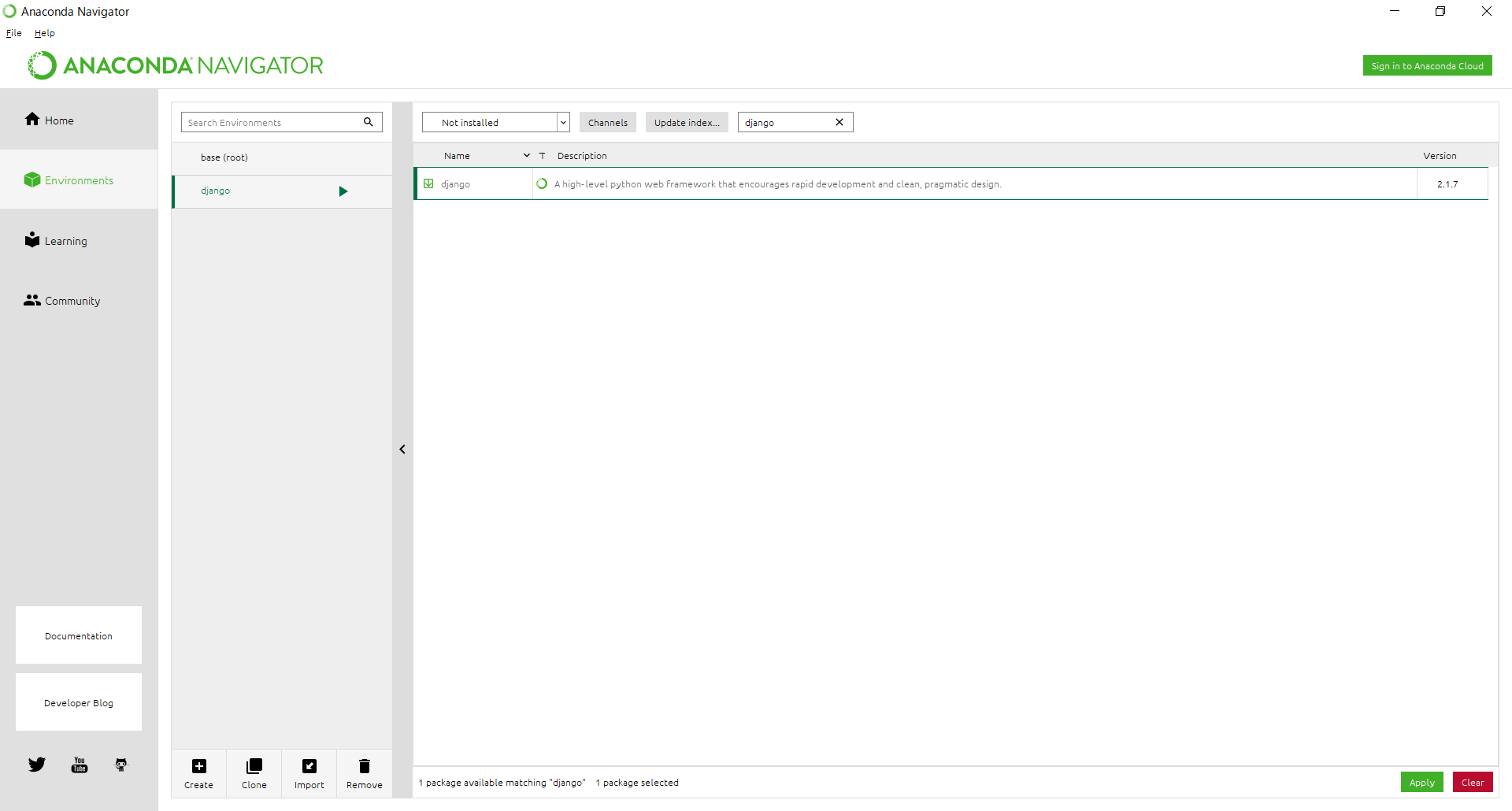Open the Not installed filter dropdown
This screenshot has width=1512, height=811.
point(495,122)
